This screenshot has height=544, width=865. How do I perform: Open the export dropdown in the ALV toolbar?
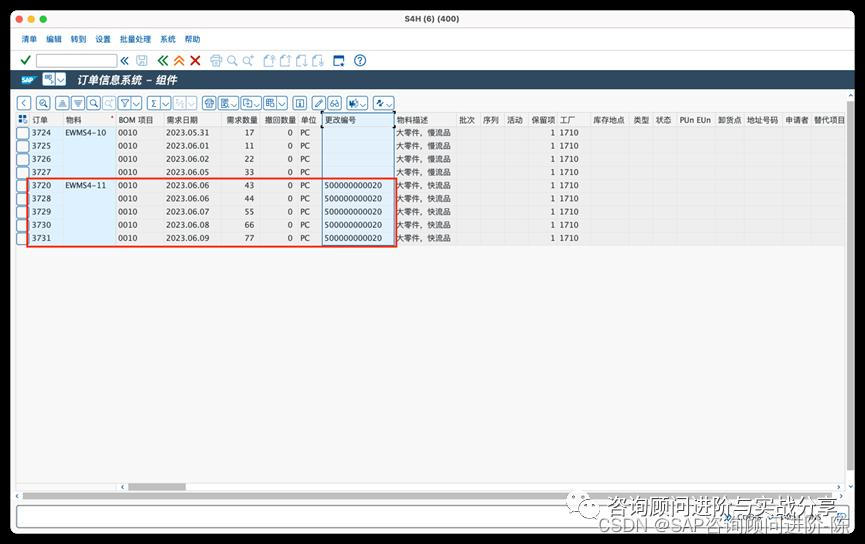coord(251,103)
